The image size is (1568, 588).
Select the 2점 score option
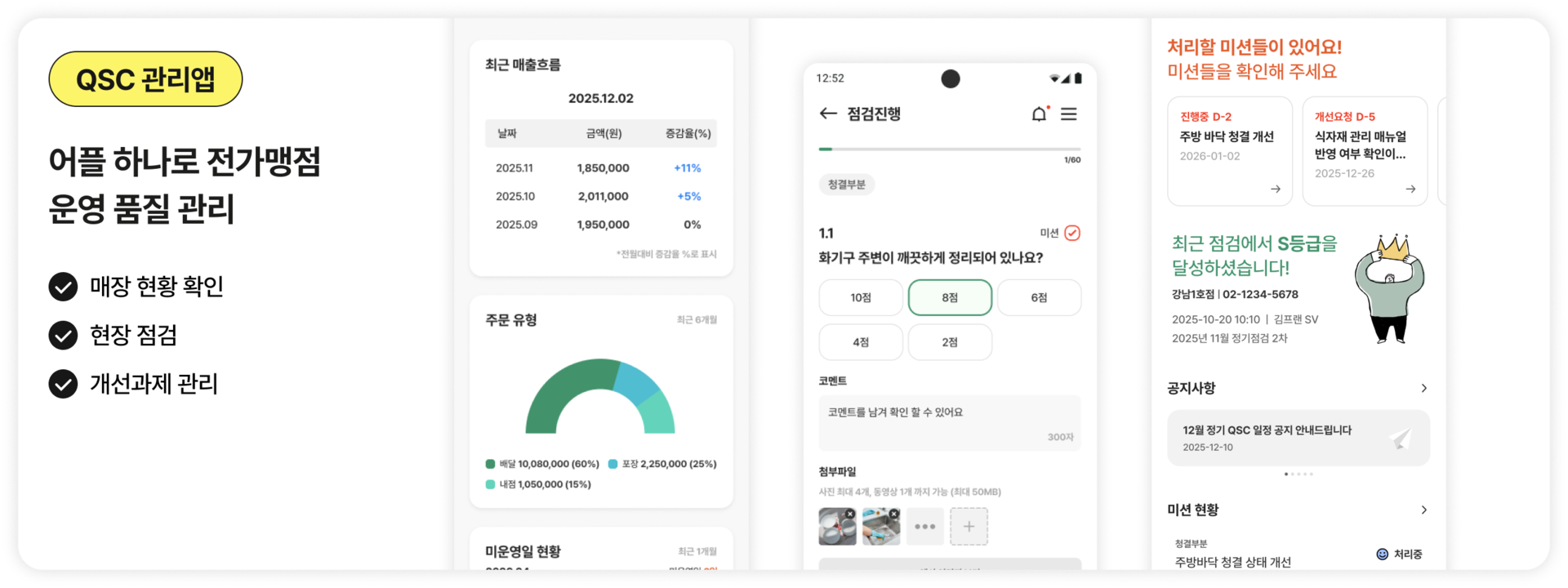pyautogui.click(x=950, y=342)
